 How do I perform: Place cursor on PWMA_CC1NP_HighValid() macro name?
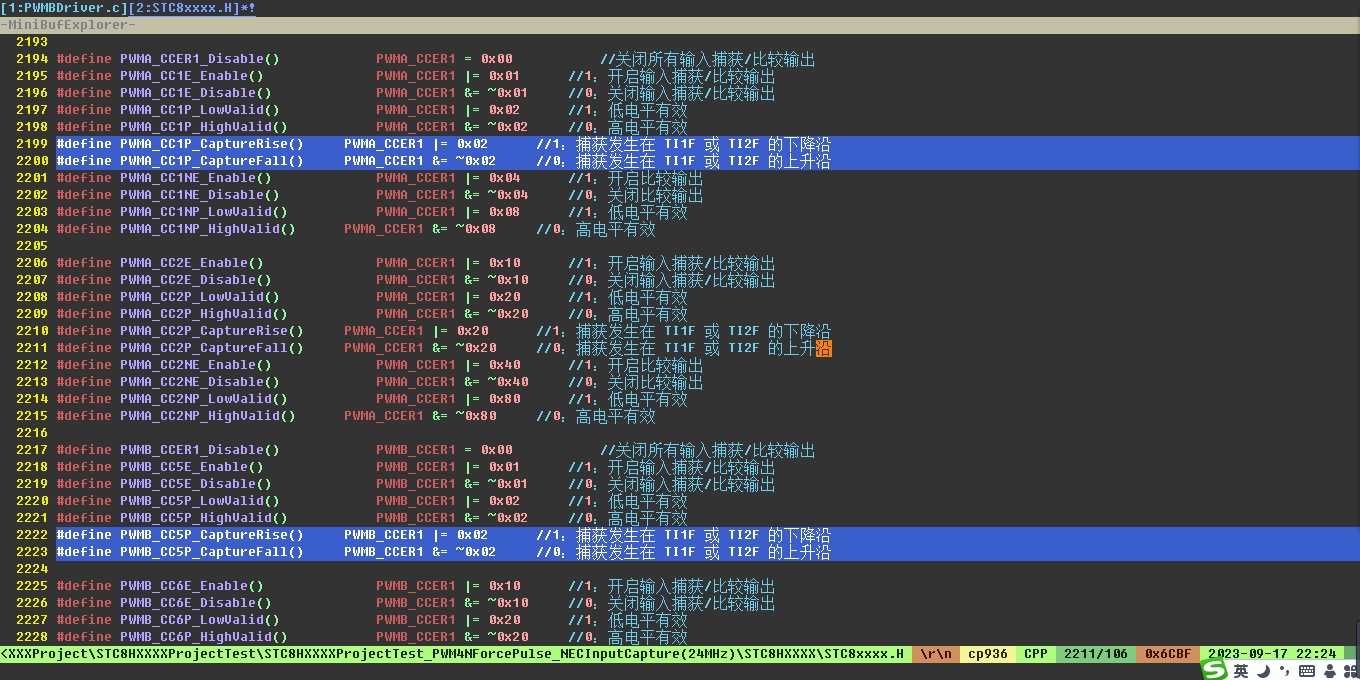pyautogui.click(x=208, y=229)
